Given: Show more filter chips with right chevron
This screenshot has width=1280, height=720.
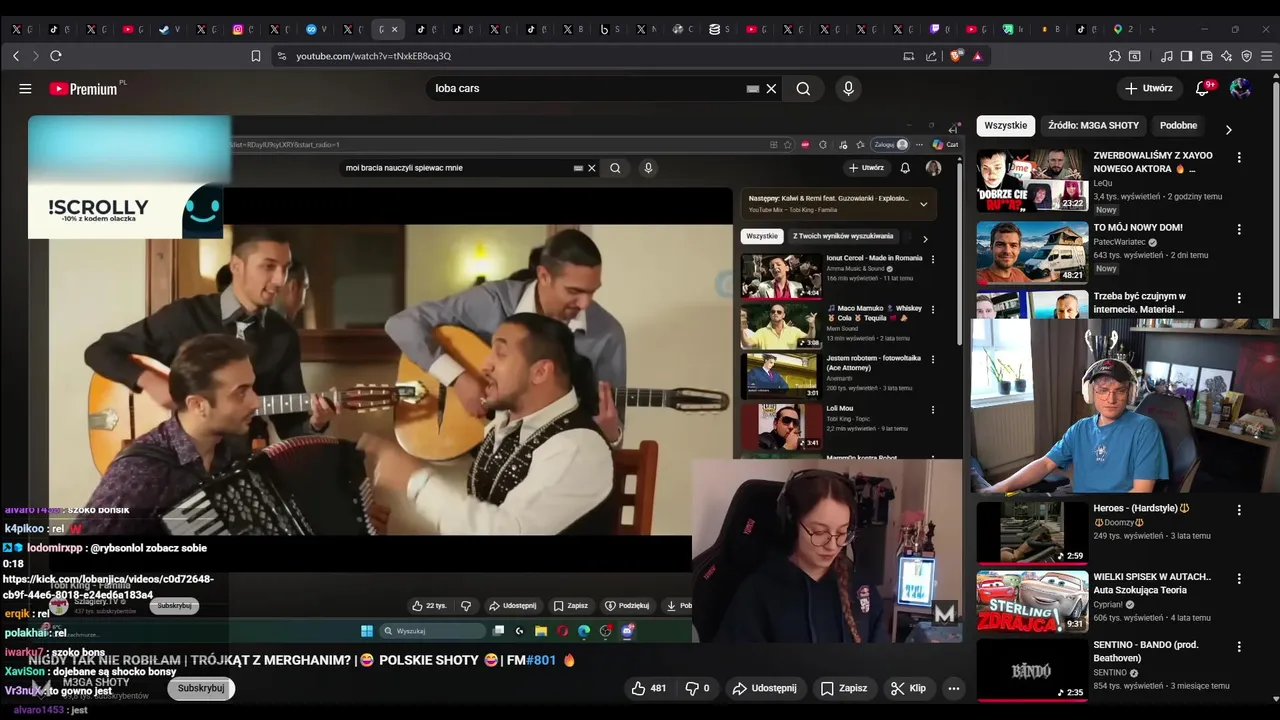Looking at the screenshot, I should 1228,129.
